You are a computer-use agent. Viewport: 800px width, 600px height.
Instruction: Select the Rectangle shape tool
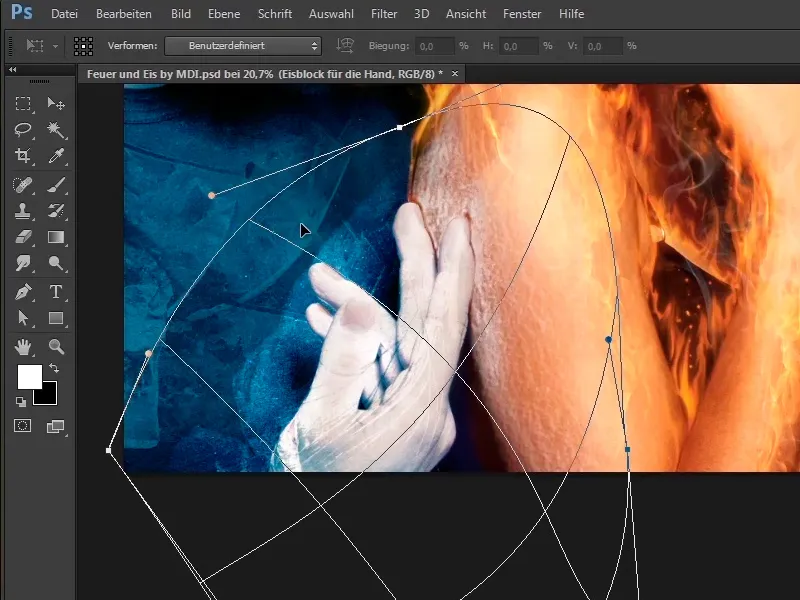click(x=56, y=318)
